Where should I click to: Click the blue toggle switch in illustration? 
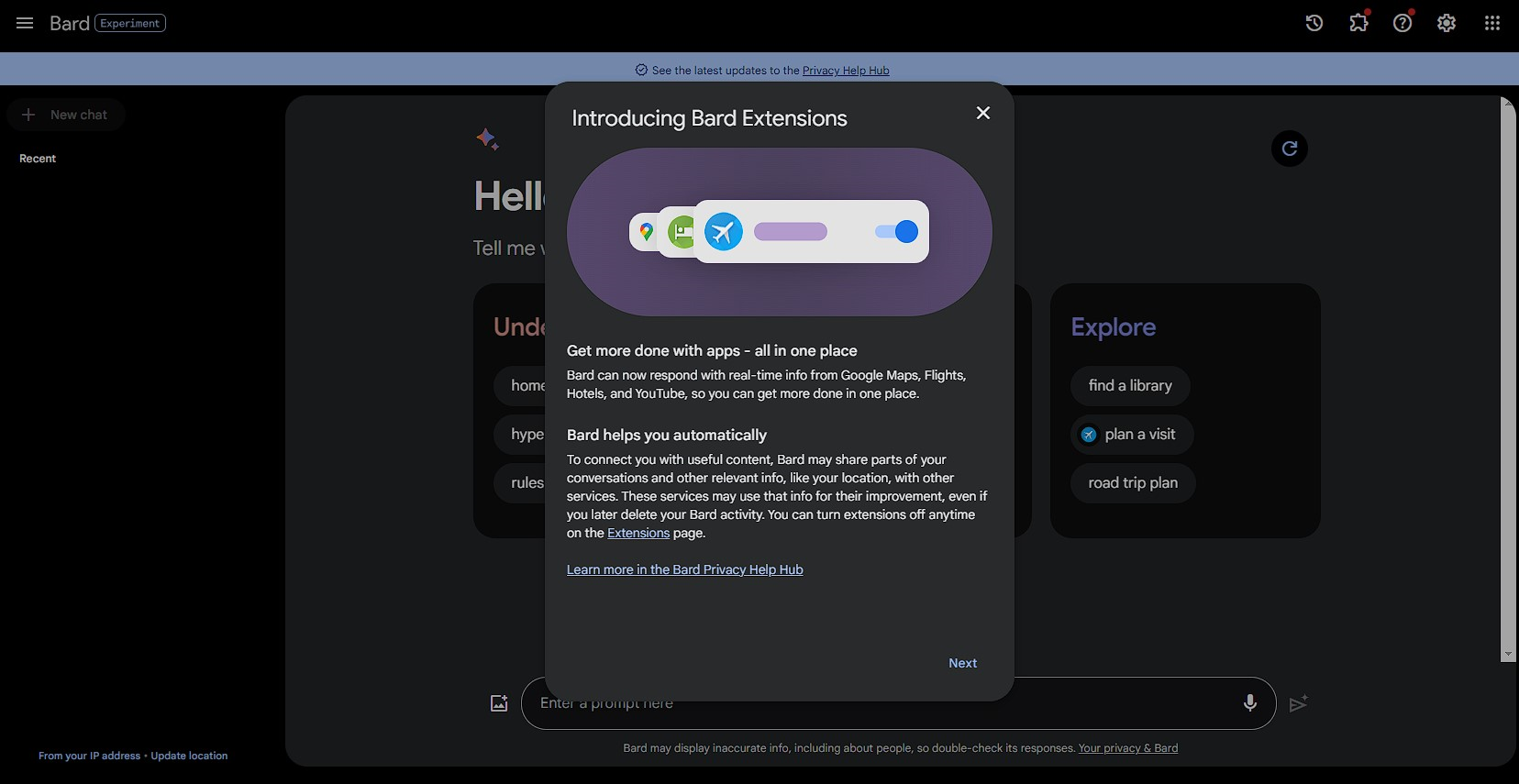coord(896,232)
